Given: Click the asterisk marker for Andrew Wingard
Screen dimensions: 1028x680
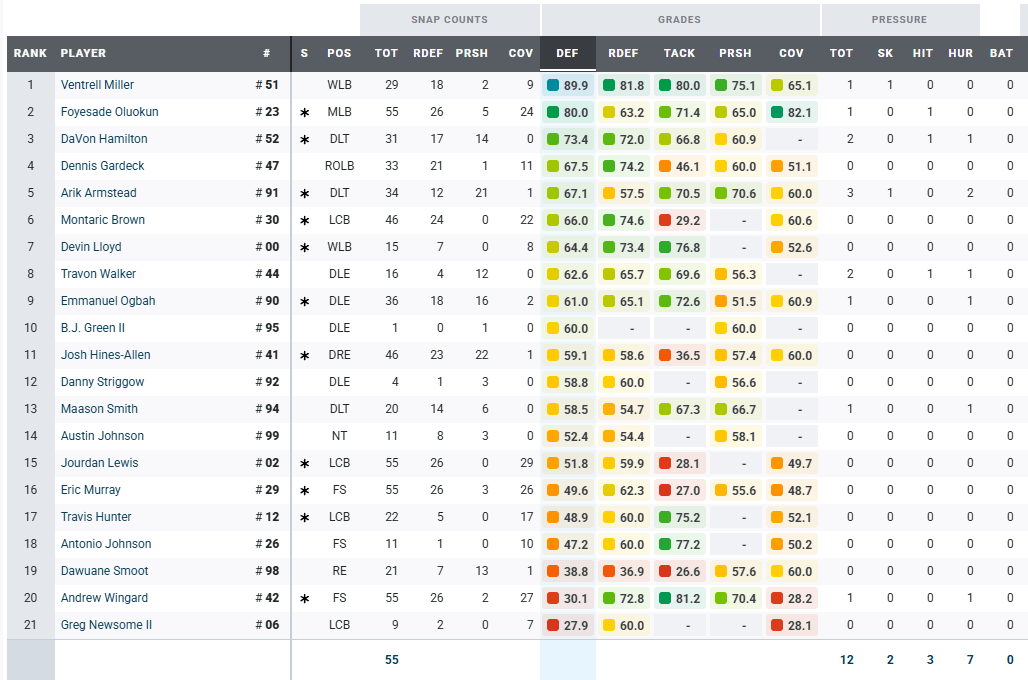Looking at the screenshot, I should pos(304,599).
